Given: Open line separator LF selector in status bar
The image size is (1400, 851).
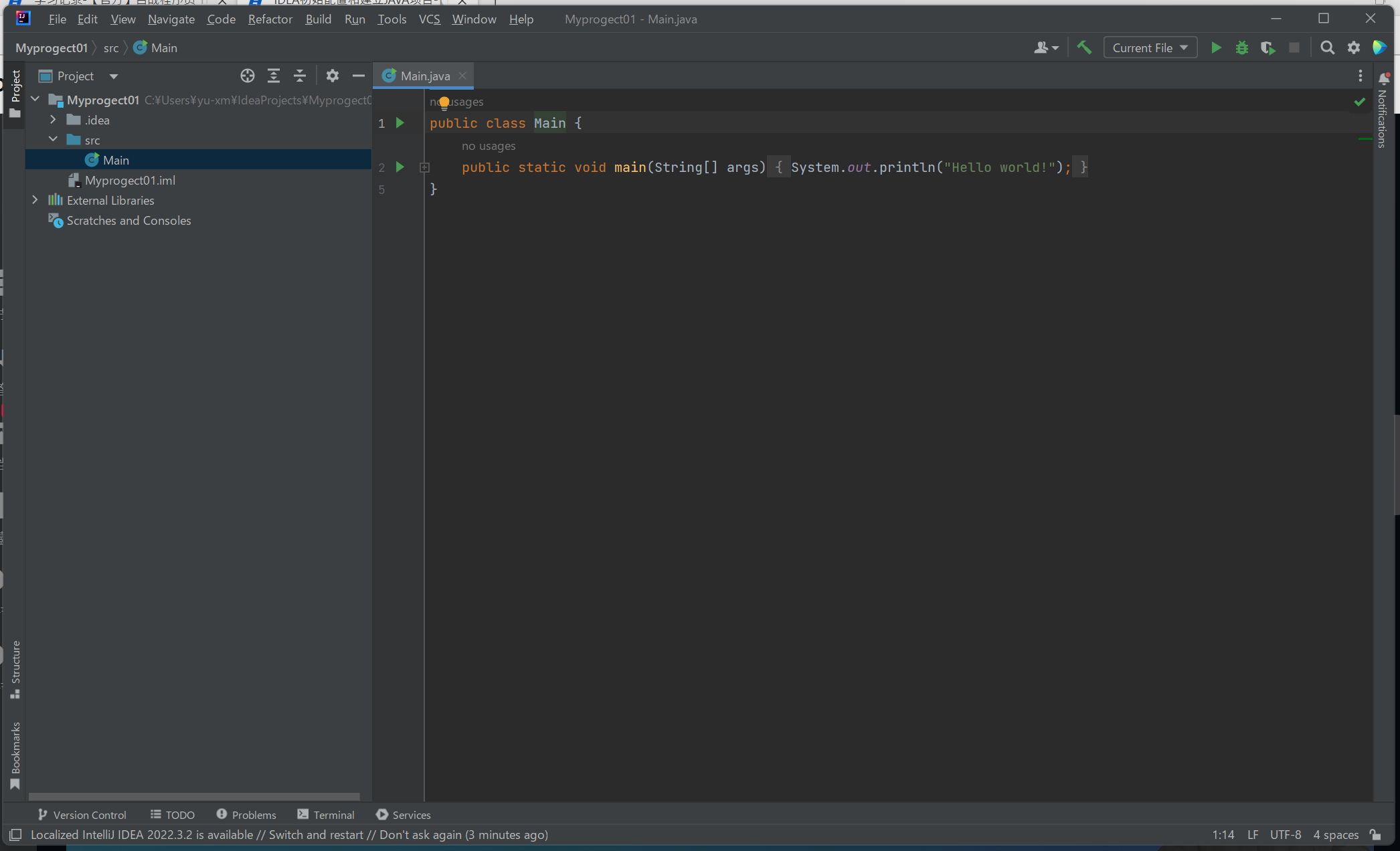Looking at the screenshot, I should 1253,834.
